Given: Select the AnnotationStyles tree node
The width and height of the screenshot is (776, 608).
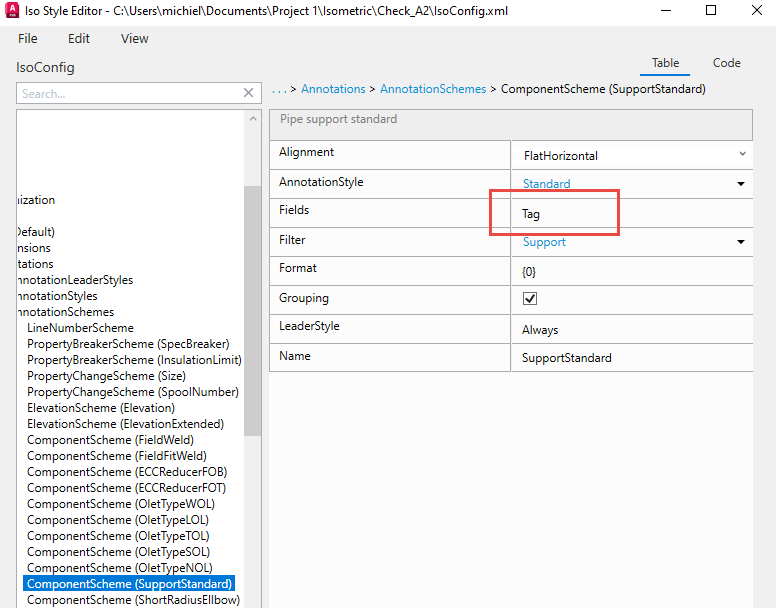Looking at the screenshot, I should pyautogui.click(x=57, y=296).
